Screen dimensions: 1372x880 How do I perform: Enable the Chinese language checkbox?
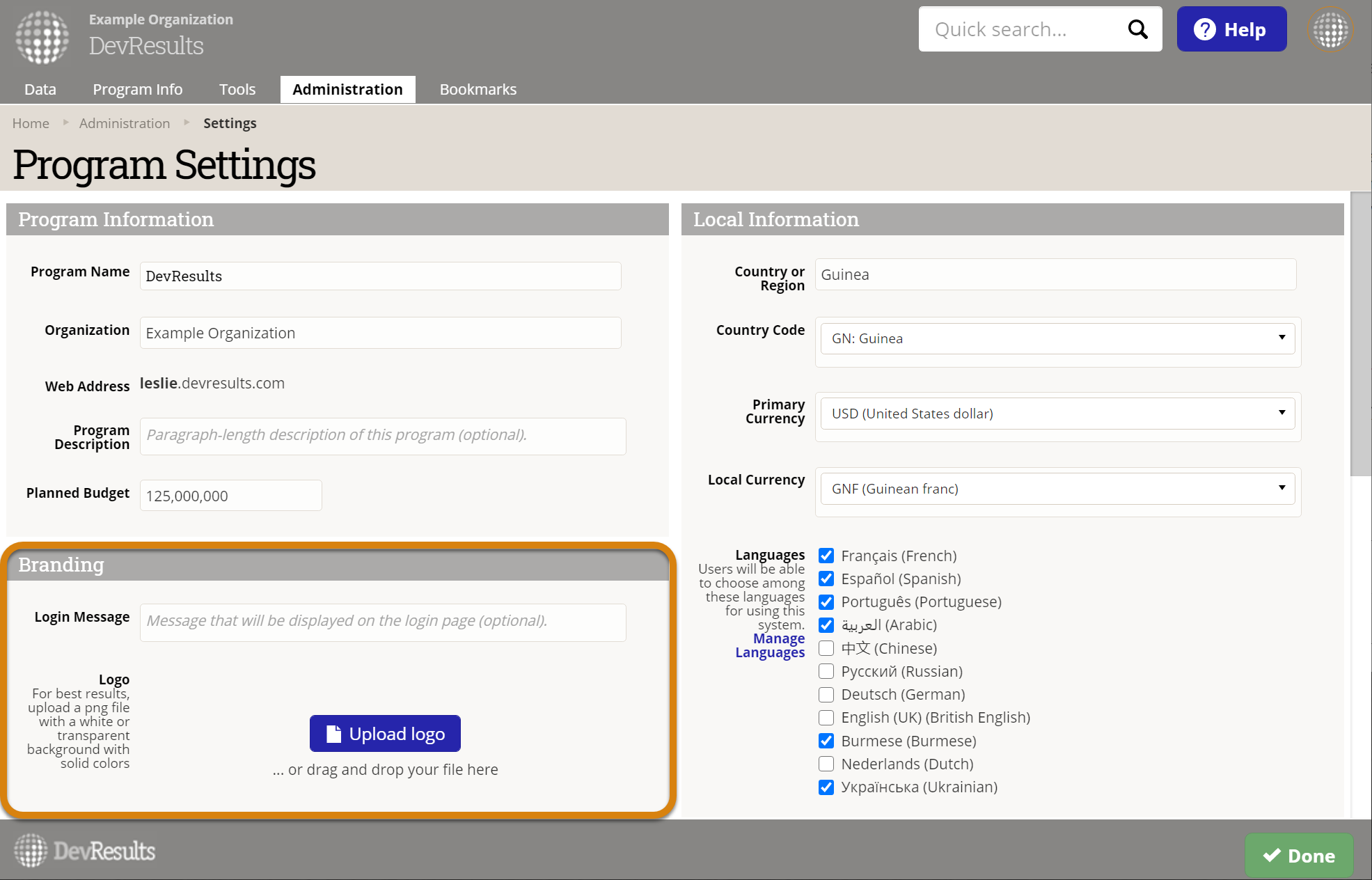(x=826, y=648)
